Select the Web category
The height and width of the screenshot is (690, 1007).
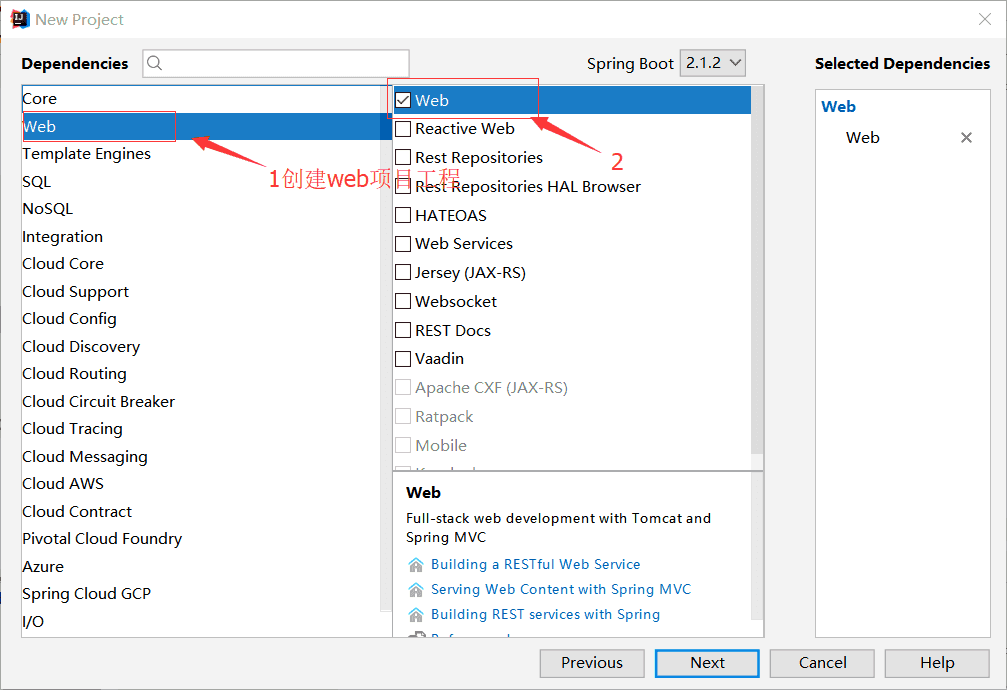point(201,127)
